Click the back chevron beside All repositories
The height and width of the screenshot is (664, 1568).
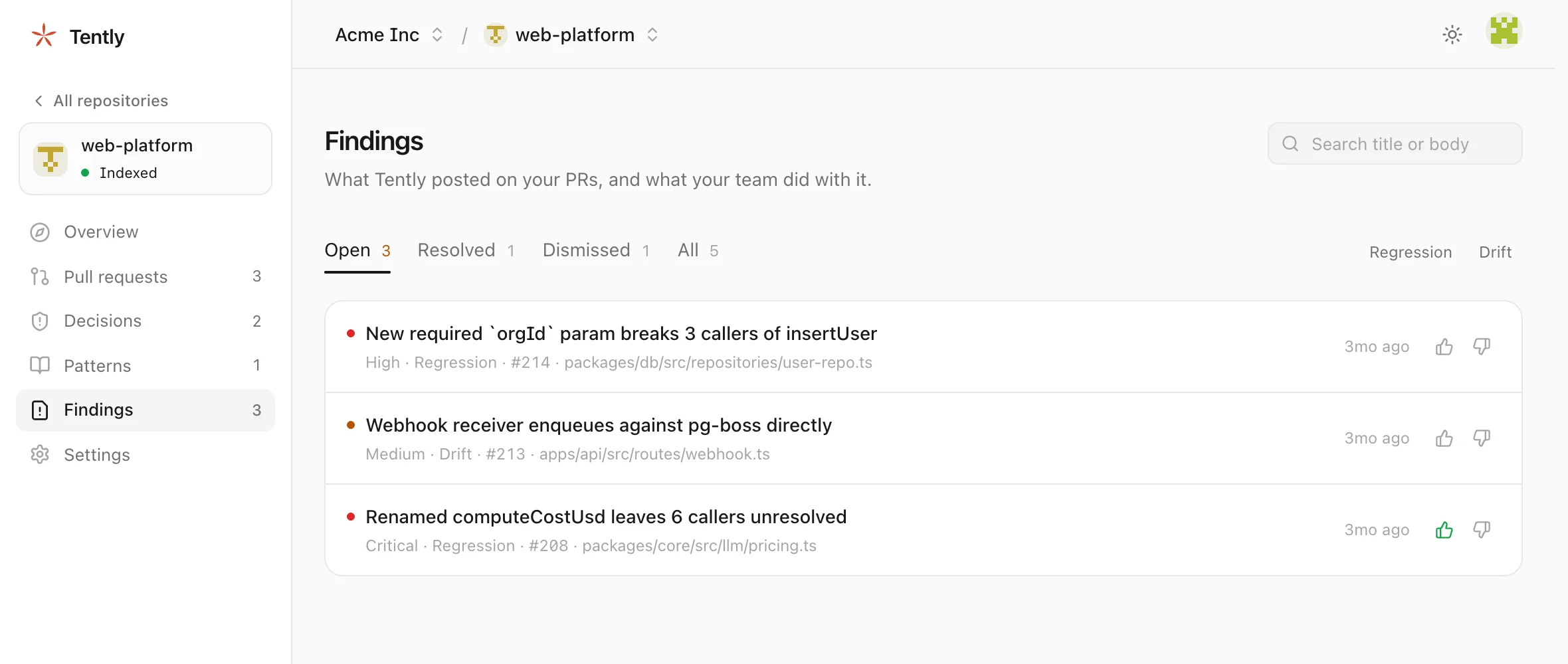[39, 101]
